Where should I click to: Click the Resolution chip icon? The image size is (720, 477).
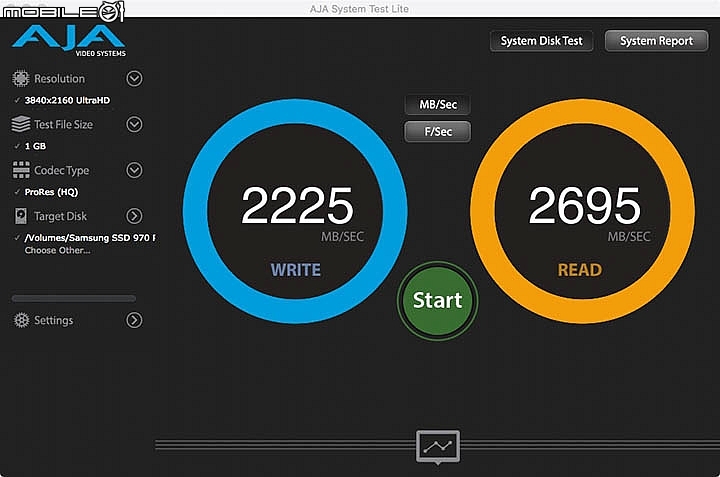(x=21, y=79)
